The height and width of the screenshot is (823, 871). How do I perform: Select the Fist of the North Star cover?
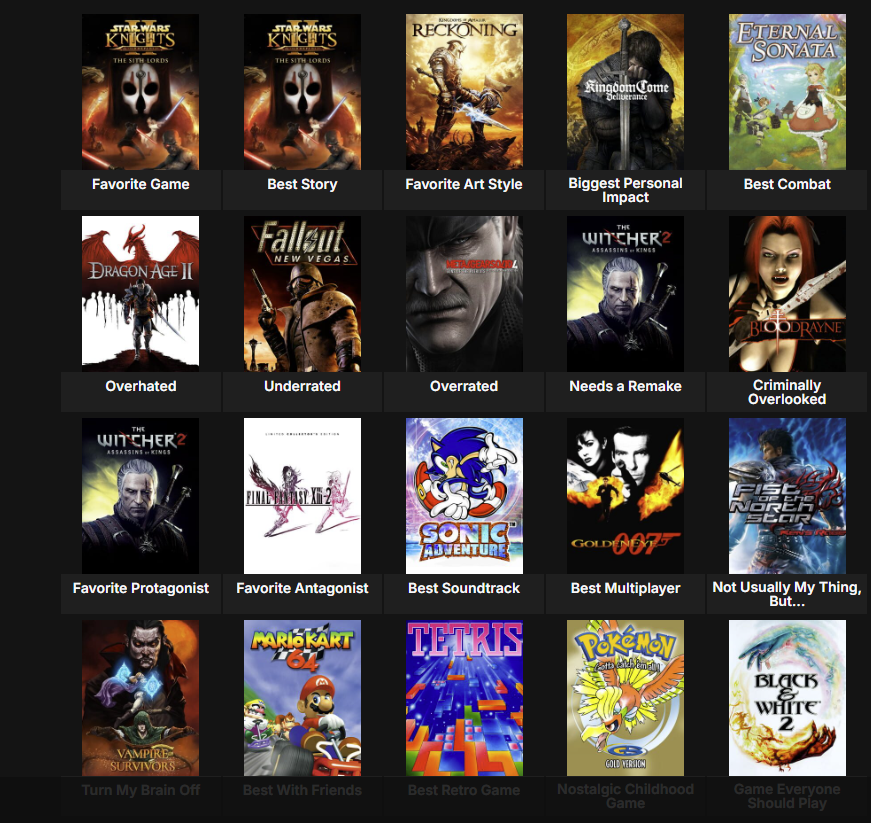click(x=787, y=496)
